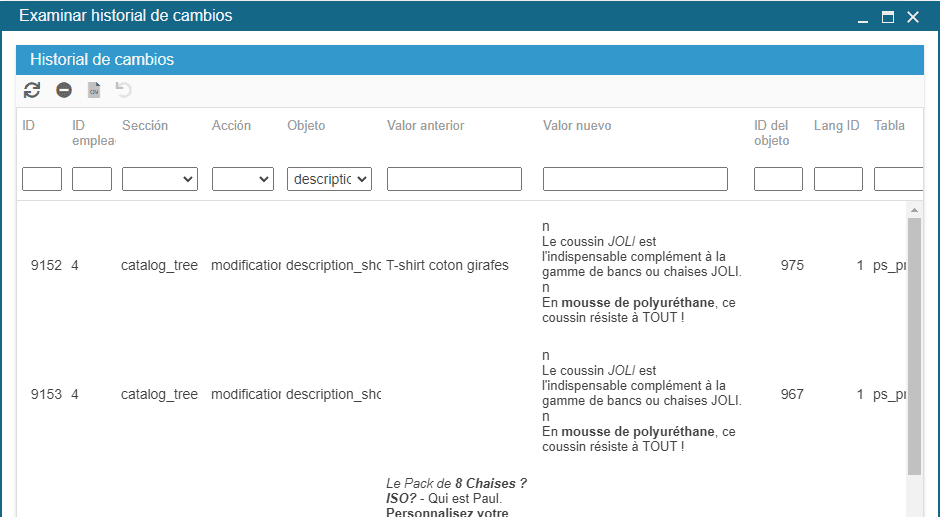Close the Examinar historial de cambios dialog
The width and height of the screenshot is (940, 517).
(x=912, y=17)
